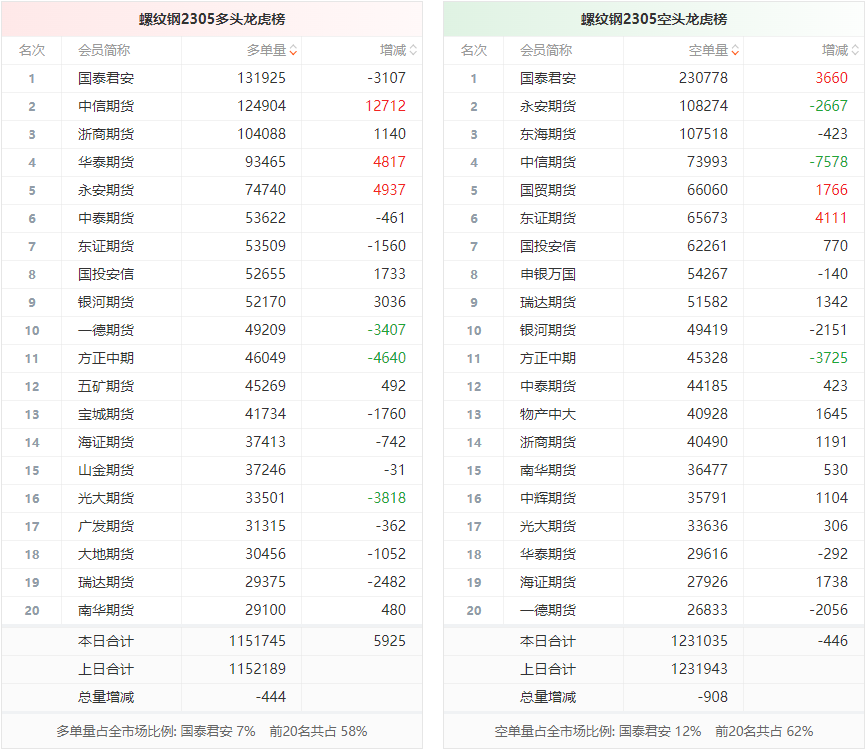Click 增减 sort arrows in short table
866x750 pixels.
(x=855, y=50)
